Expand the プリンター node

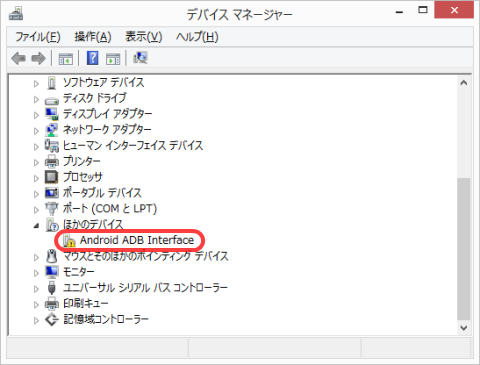36,163
